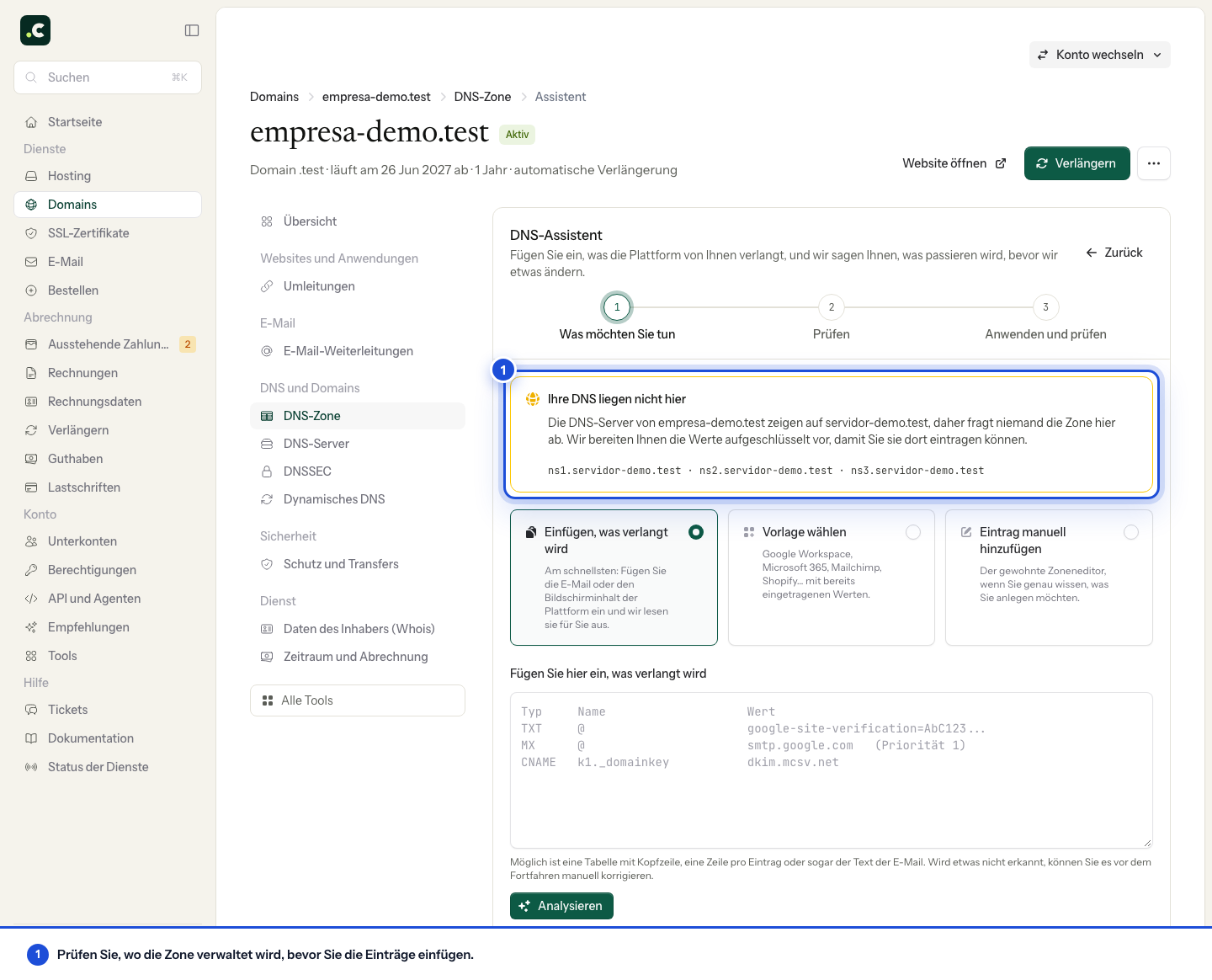Select 'Einfügen, was verlangt wird' radio option

696,532
